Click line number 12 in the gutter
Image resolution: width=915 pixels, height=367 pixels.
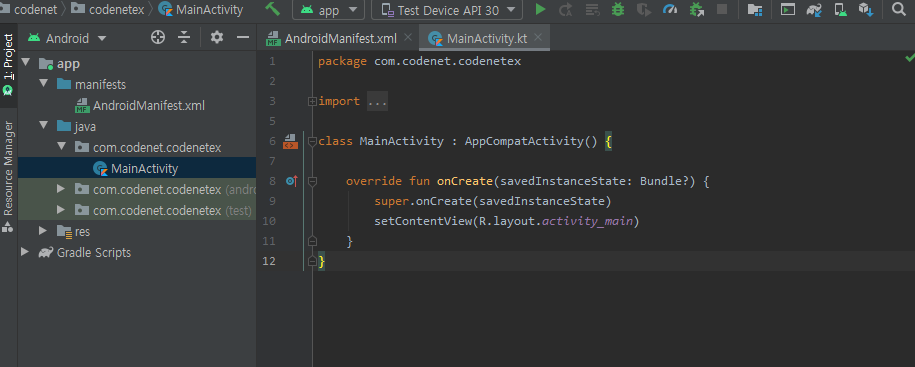pyautogui.click(x=269, y=261)
